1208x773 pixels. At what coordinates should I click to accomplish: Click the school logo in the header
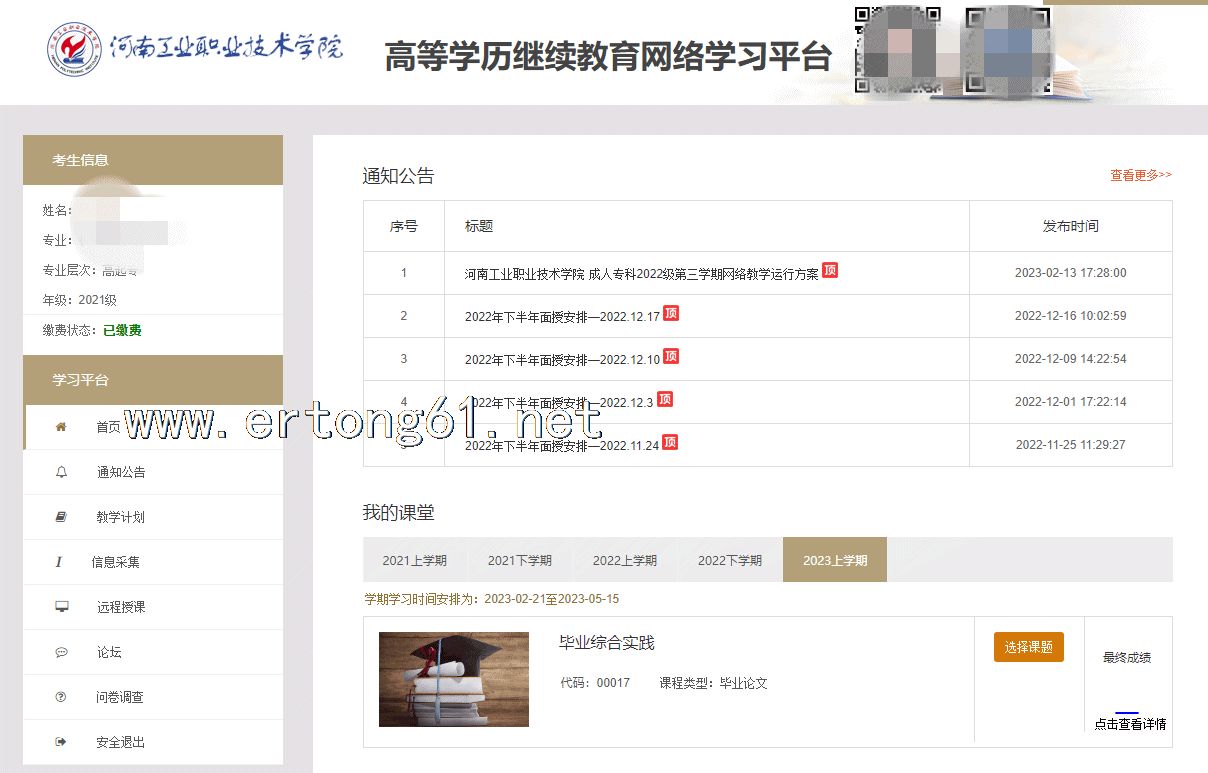tap(74, 49)
